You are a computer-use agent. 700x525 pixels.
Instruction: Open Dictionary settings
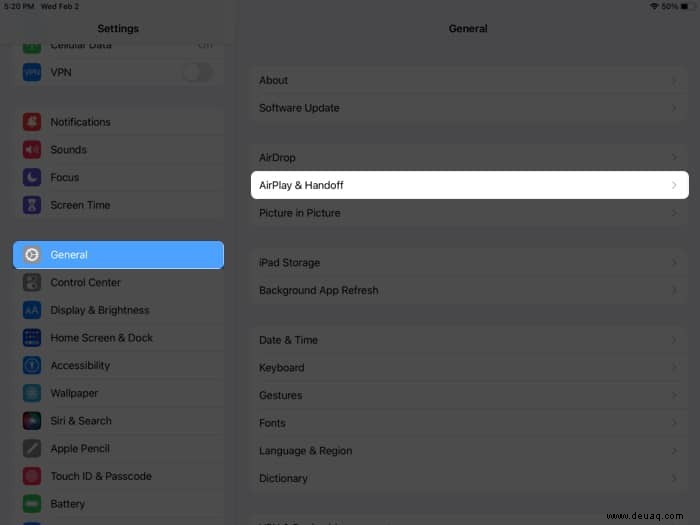coord(470,479)
